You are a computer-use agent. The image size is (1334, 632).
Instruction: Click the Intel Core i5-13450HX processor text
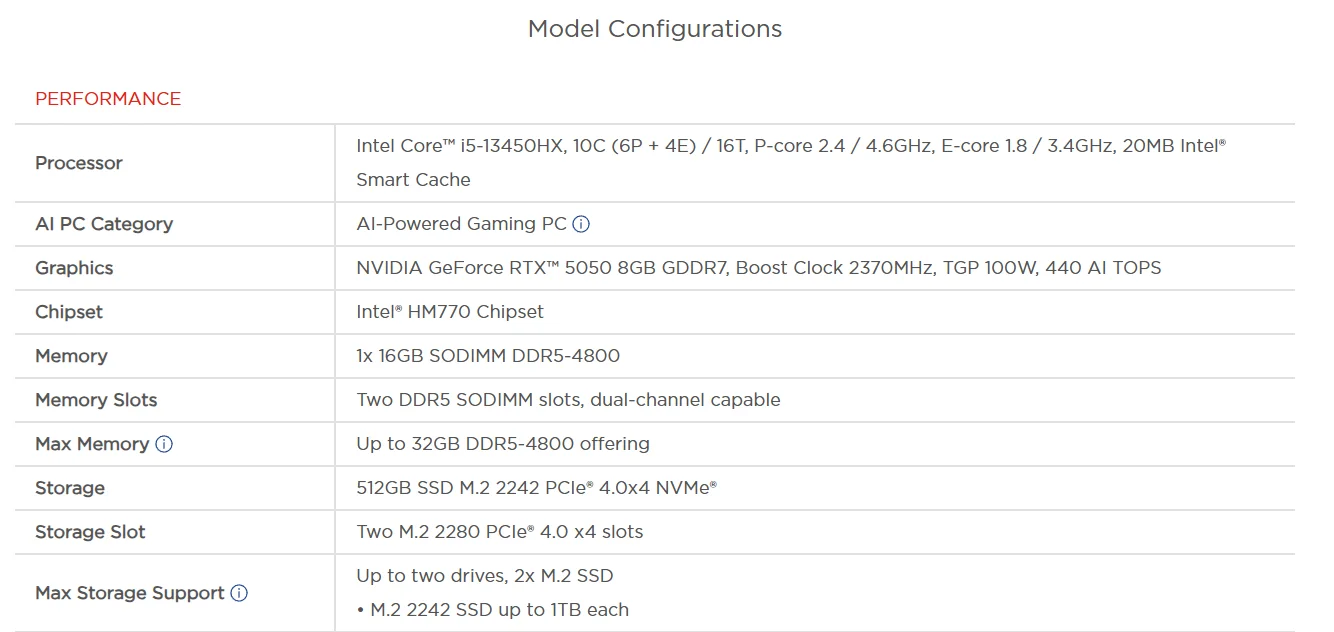790,146
